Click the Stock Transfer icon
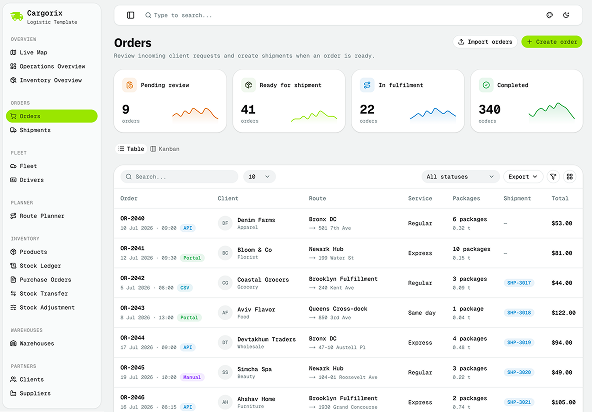Viewport: 592px width, 412px height. [13, 293]
